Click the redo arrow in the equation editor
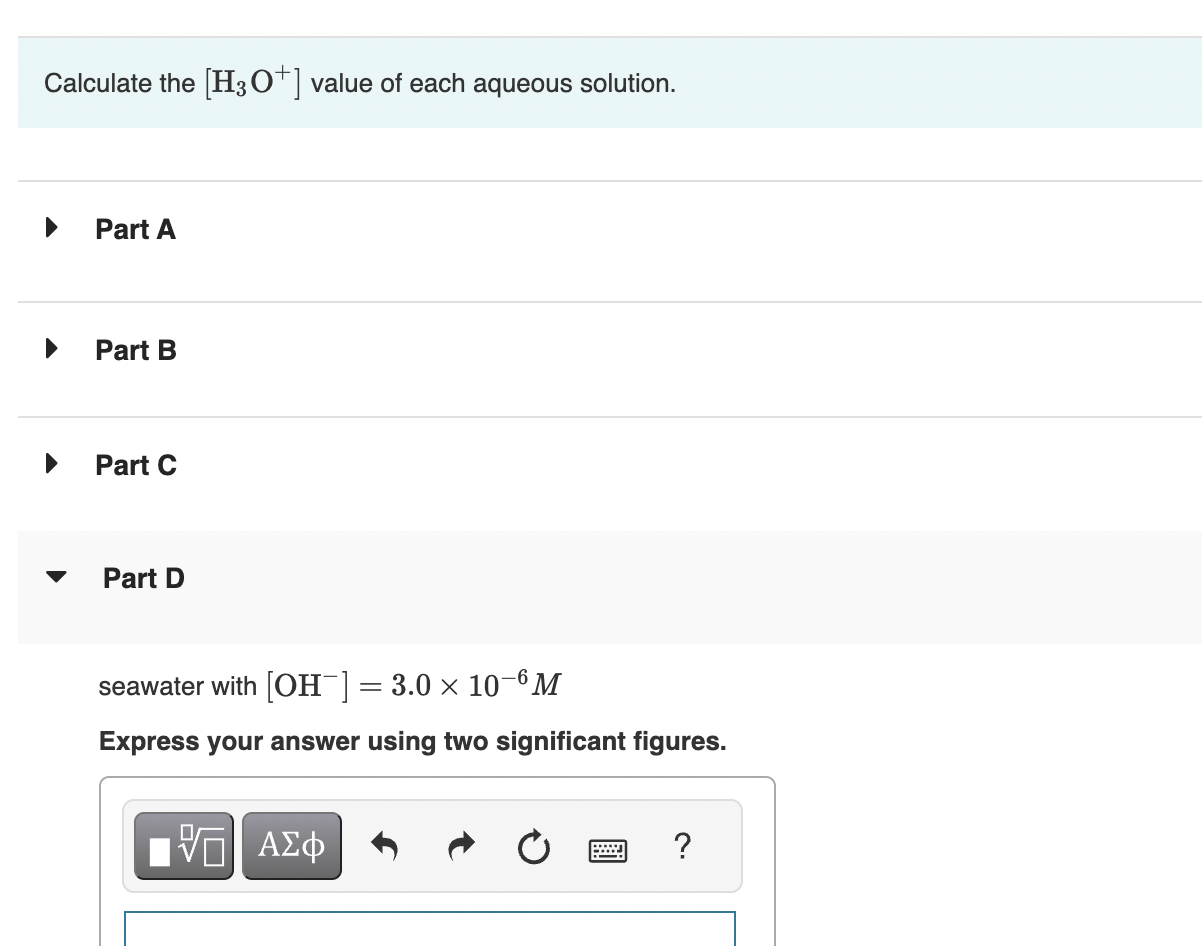 point(461,845)
